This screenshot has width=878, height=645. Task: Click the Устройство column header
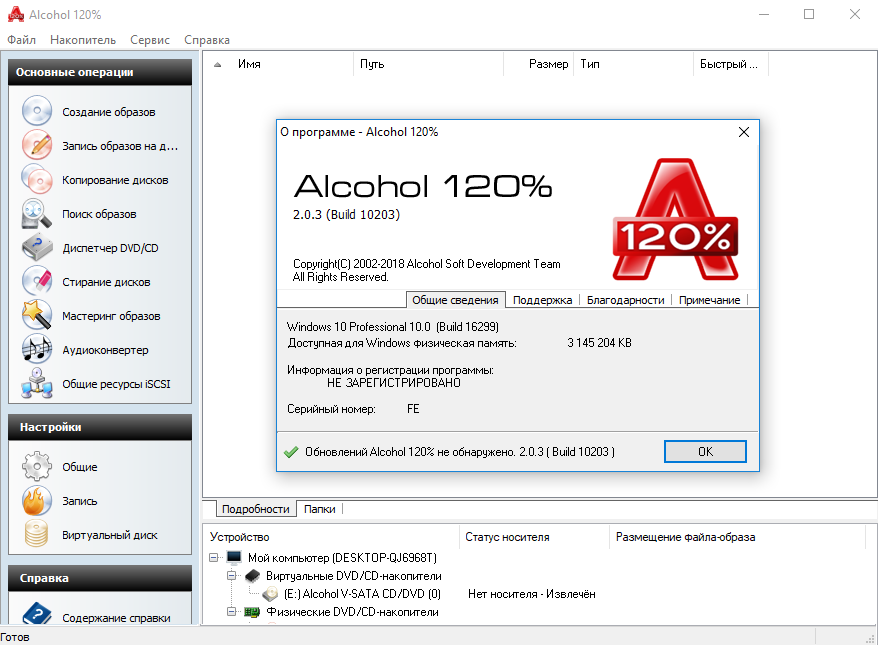click(333, 536)
